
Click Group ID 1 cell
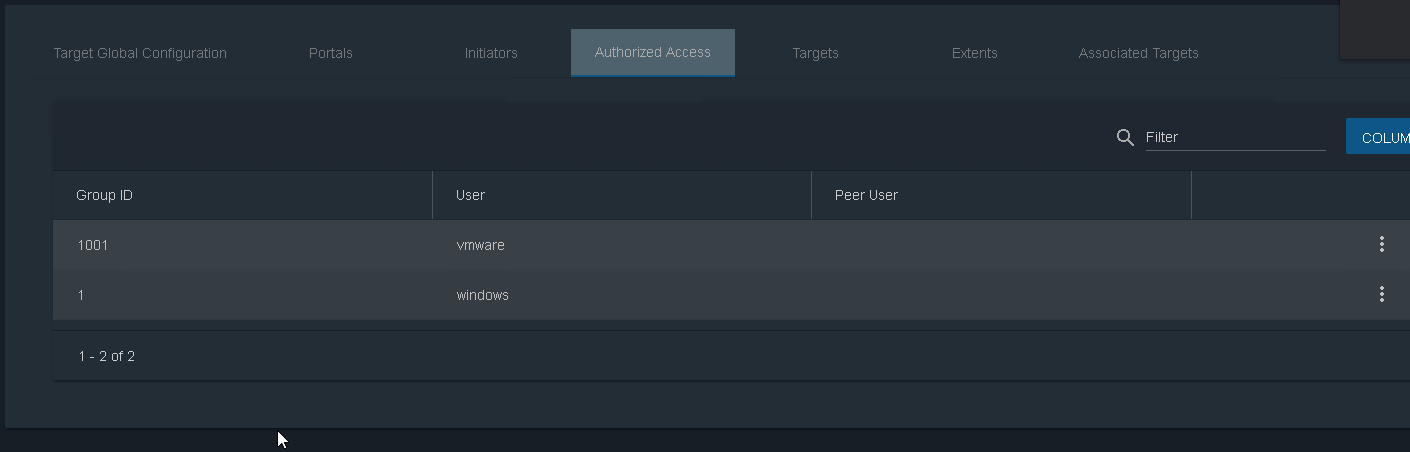point(80,295)
